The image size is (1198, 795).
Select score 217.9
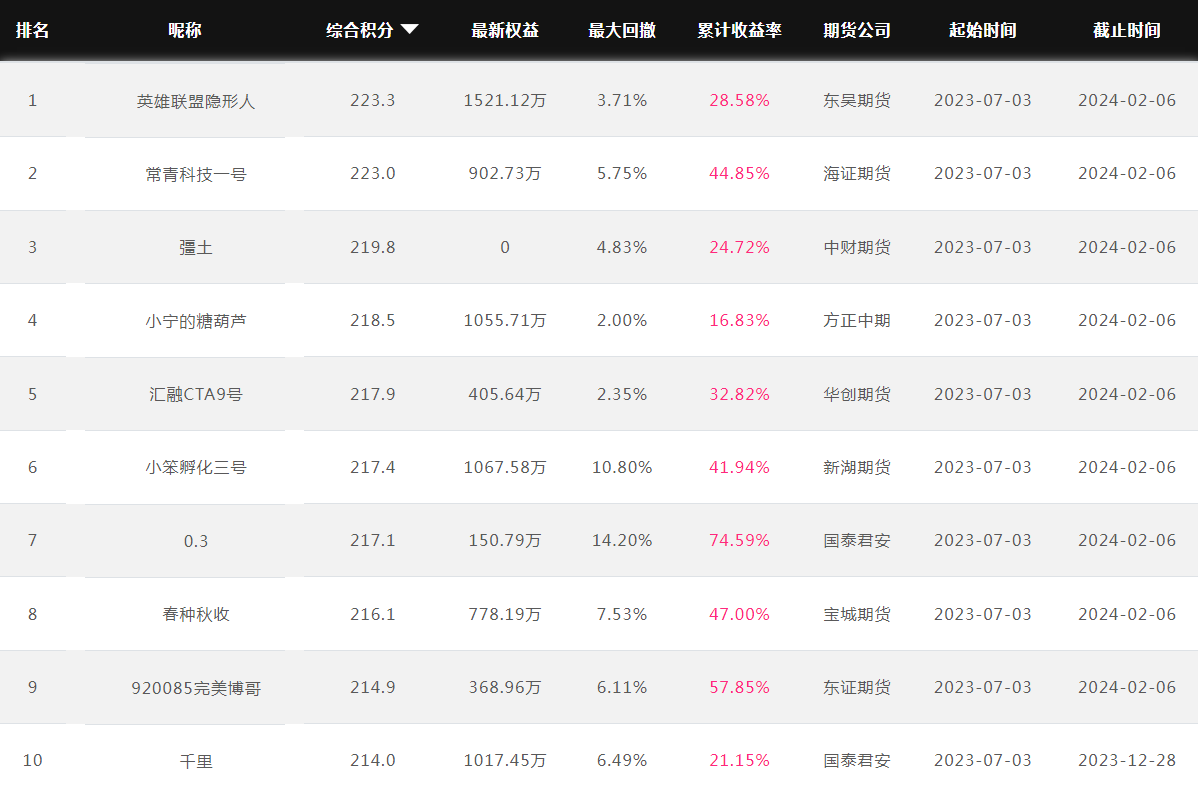click(373, 394)
